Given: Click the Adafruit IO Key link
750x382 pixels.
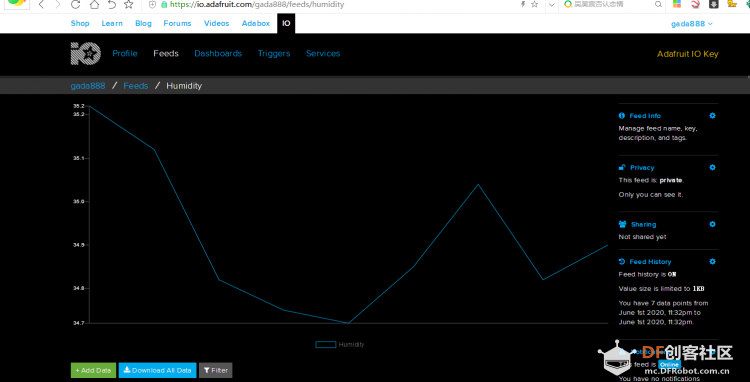Looking at the screenshot, I should [687, 54].
